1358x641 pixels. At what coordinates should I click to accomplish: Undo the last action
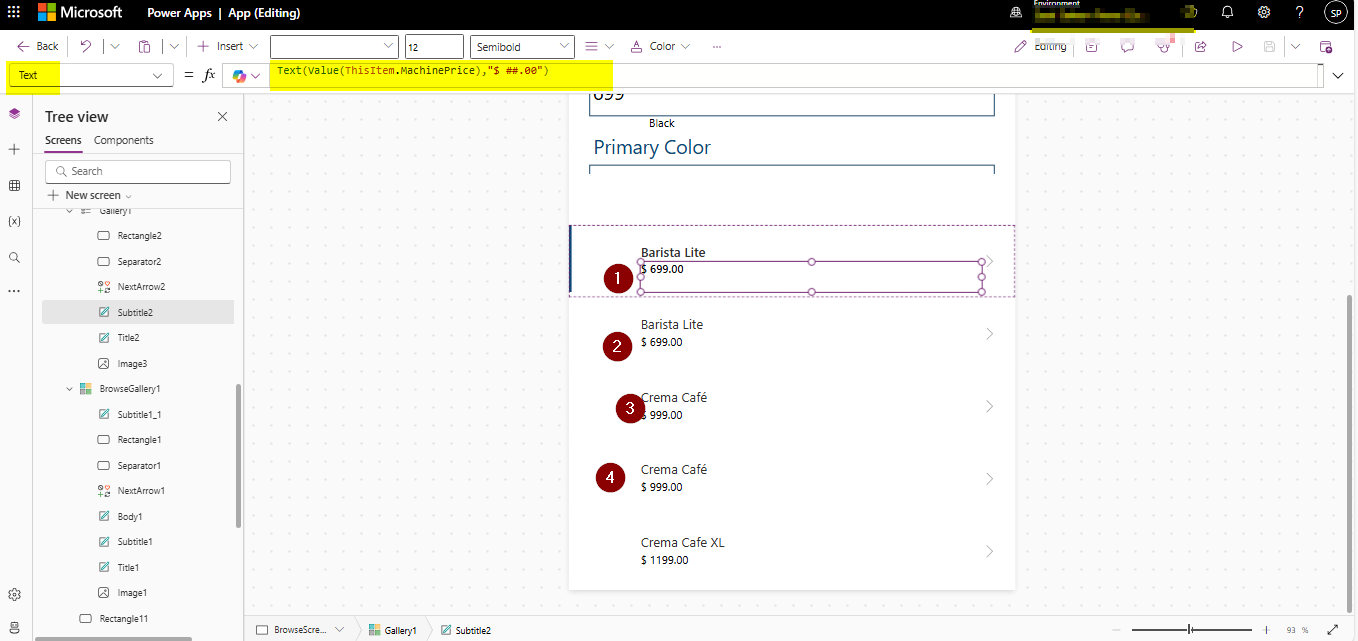pos(86,46)
